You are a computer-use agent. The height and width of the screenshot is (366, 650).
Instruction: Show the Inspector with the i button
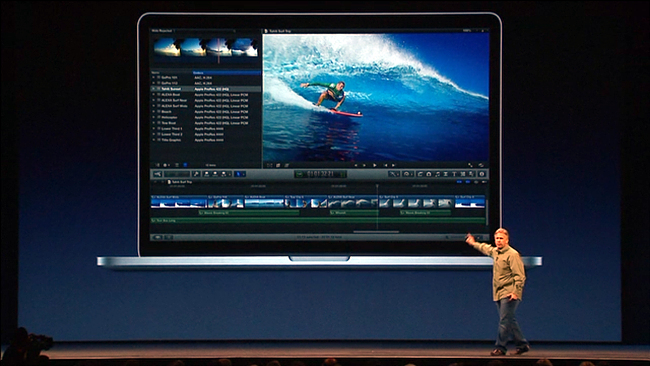482,174
